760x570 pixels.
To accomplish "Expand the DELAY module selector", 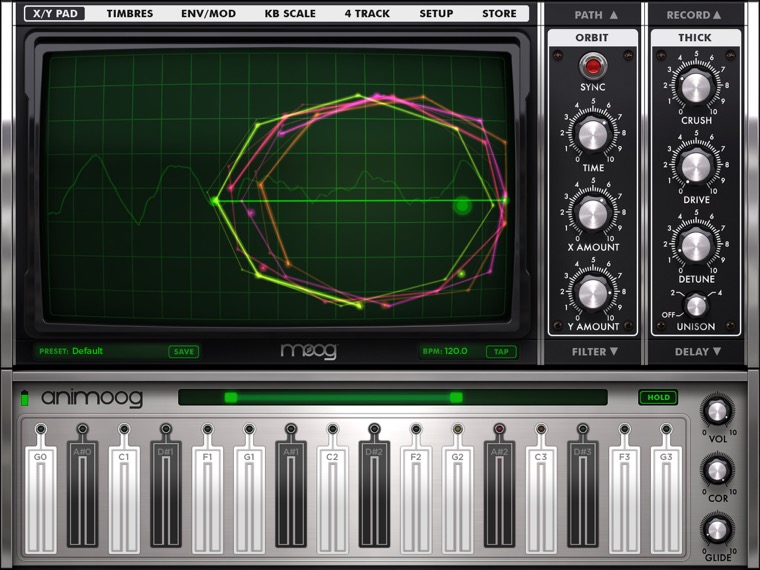I will point(697,351).
